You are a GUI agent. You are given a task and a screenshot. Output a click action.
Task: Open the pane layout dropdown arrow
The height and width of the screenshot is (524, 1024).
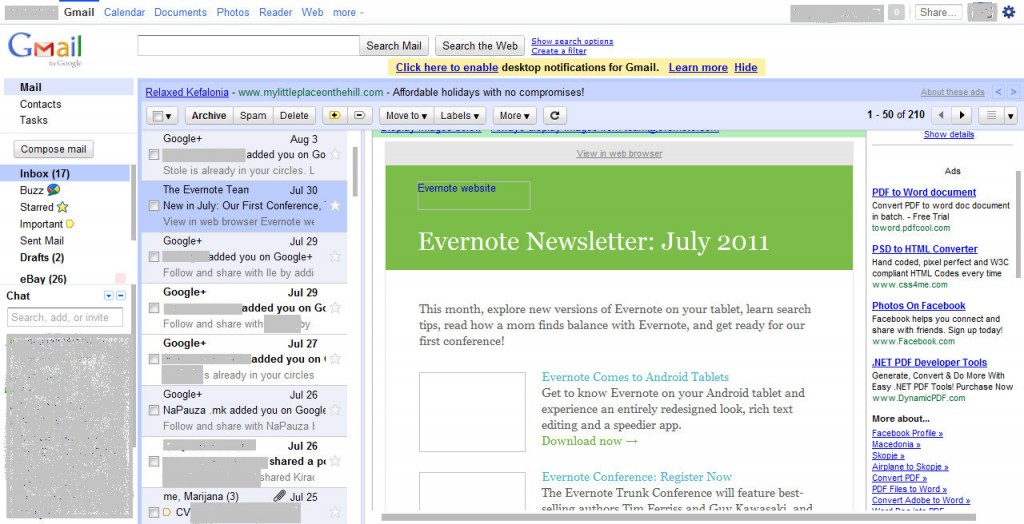point(1011,116)
